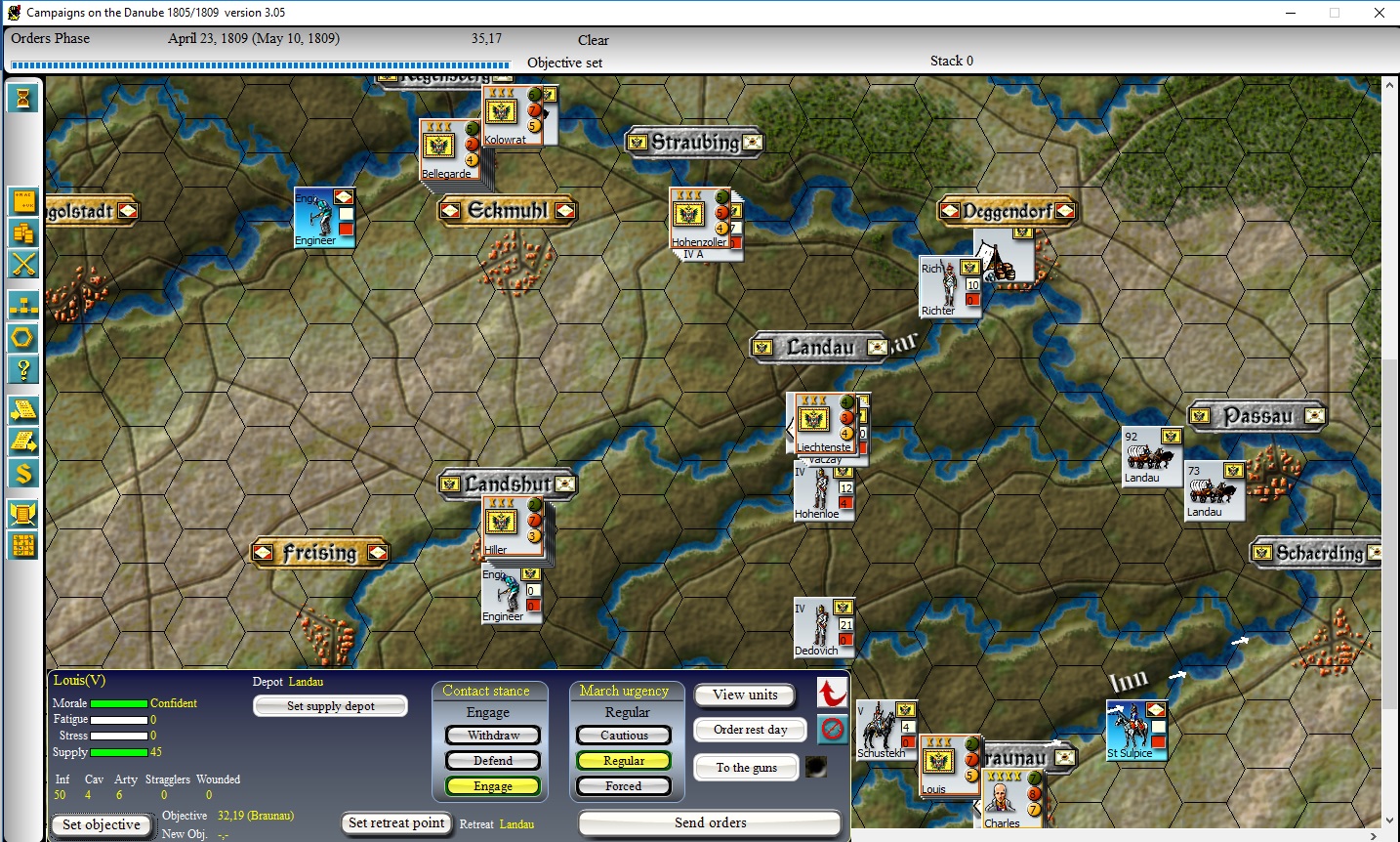The height and width of the screenshot is (842, 1400).
Task: Select the Kolowrat corps counter
Action: pyautogui.click(x=513, y=115)
